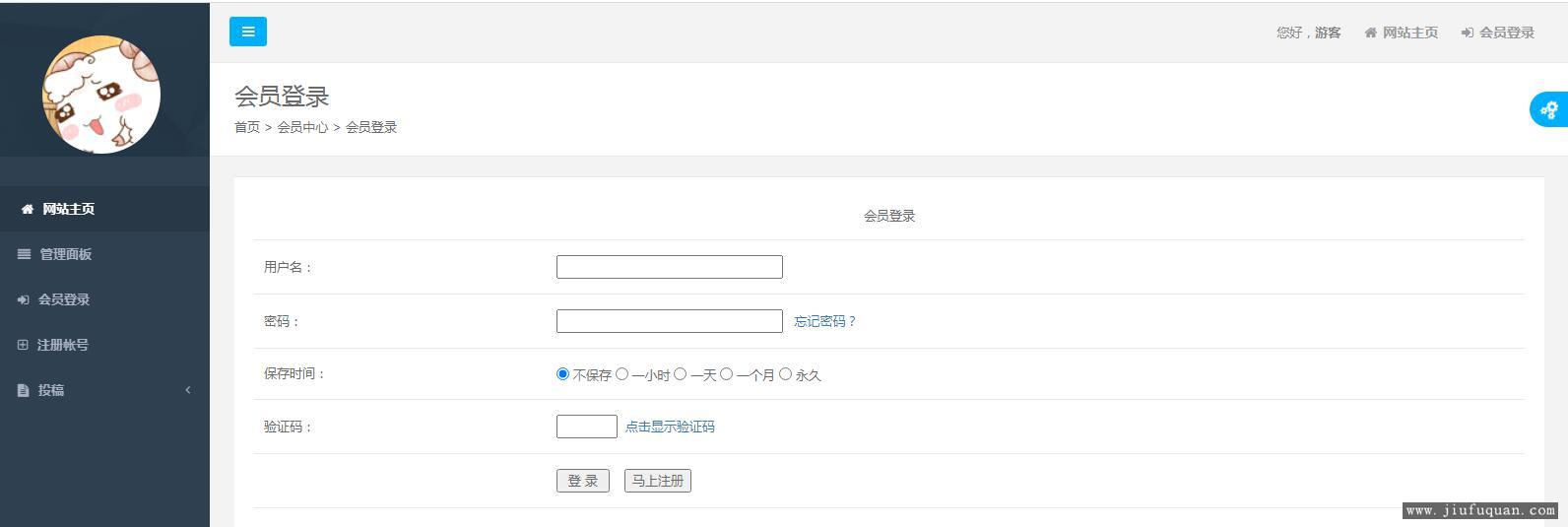Focus the 用户名 text input field

[x=670, y=267]
